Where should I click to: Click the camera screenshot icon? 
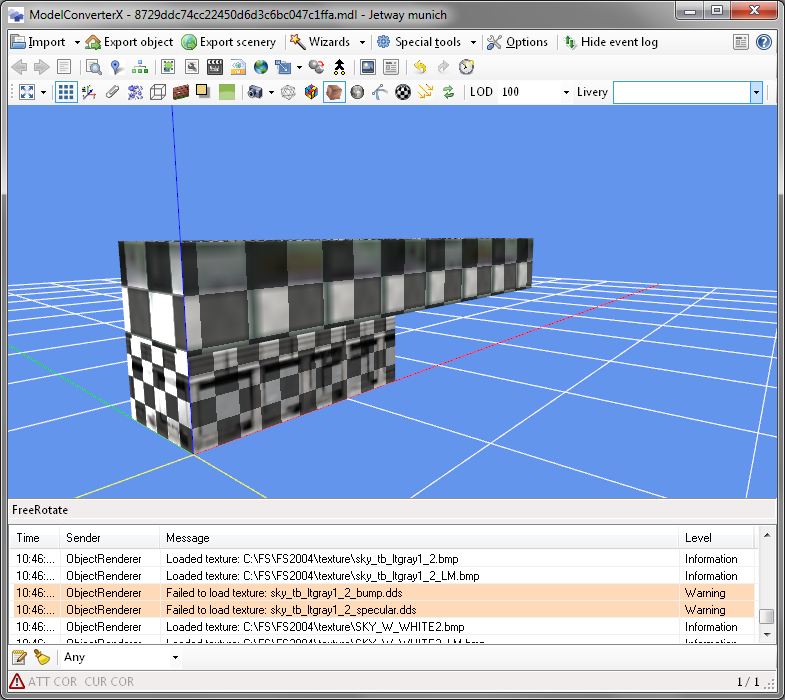tap(255, 92)
